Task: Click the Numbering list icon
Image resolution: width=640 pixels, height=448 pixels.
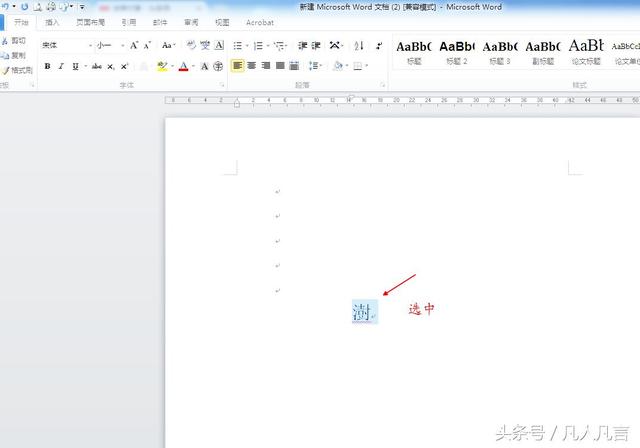Action: (258, 46)
